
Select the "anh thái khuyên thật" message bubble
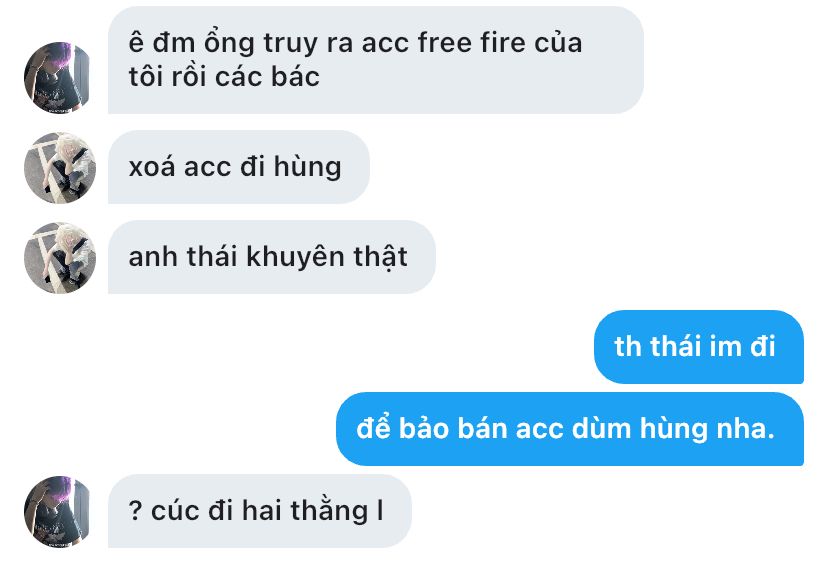pyautogui.click(x=271, y=257)
